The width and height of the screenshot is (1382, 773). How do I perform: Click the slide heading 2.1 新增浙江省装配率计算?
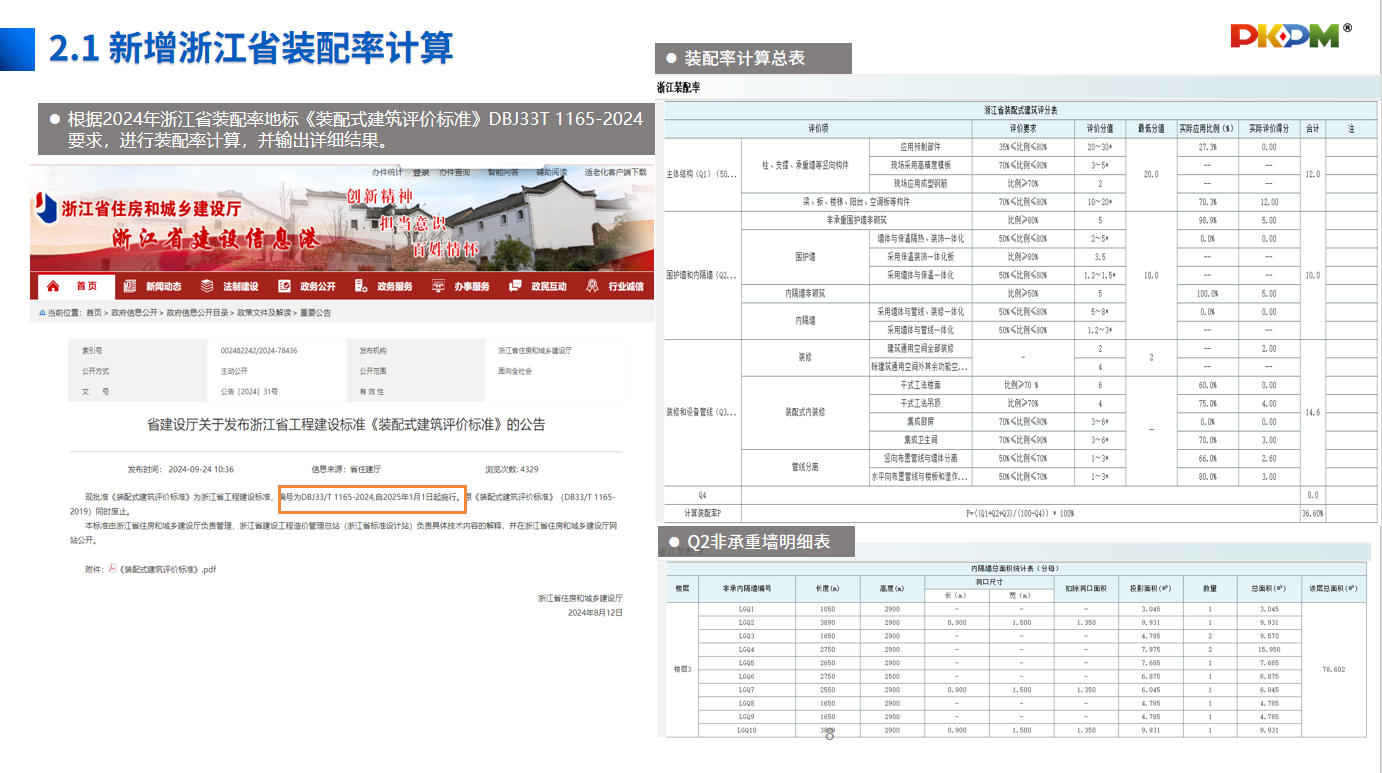pos(251,47)
